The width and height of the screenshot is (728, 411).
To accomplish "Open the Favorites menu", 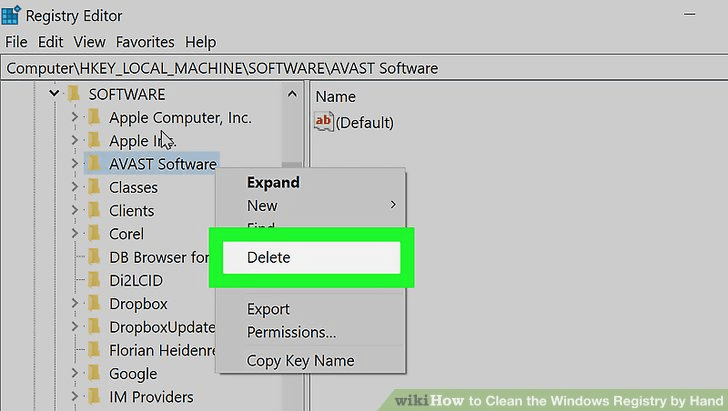I will pos(145,42).
